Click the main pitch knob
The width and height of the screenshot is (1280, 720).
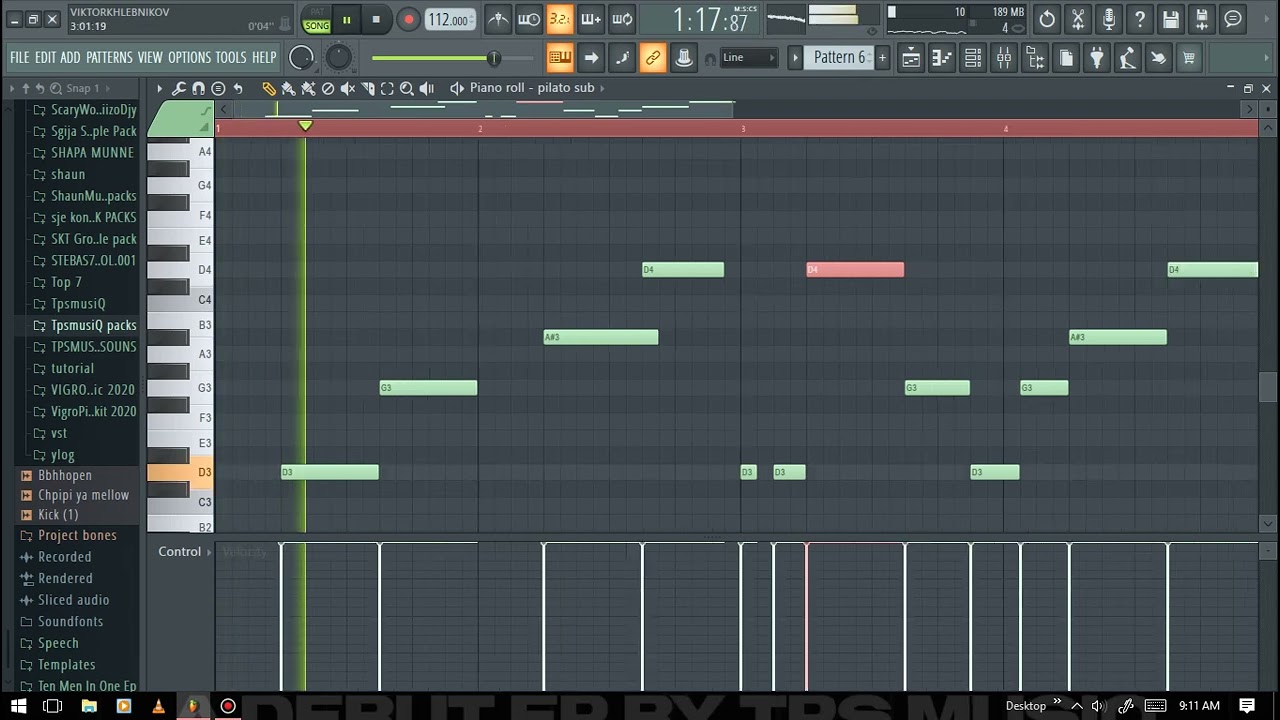[x=339, y=58]
